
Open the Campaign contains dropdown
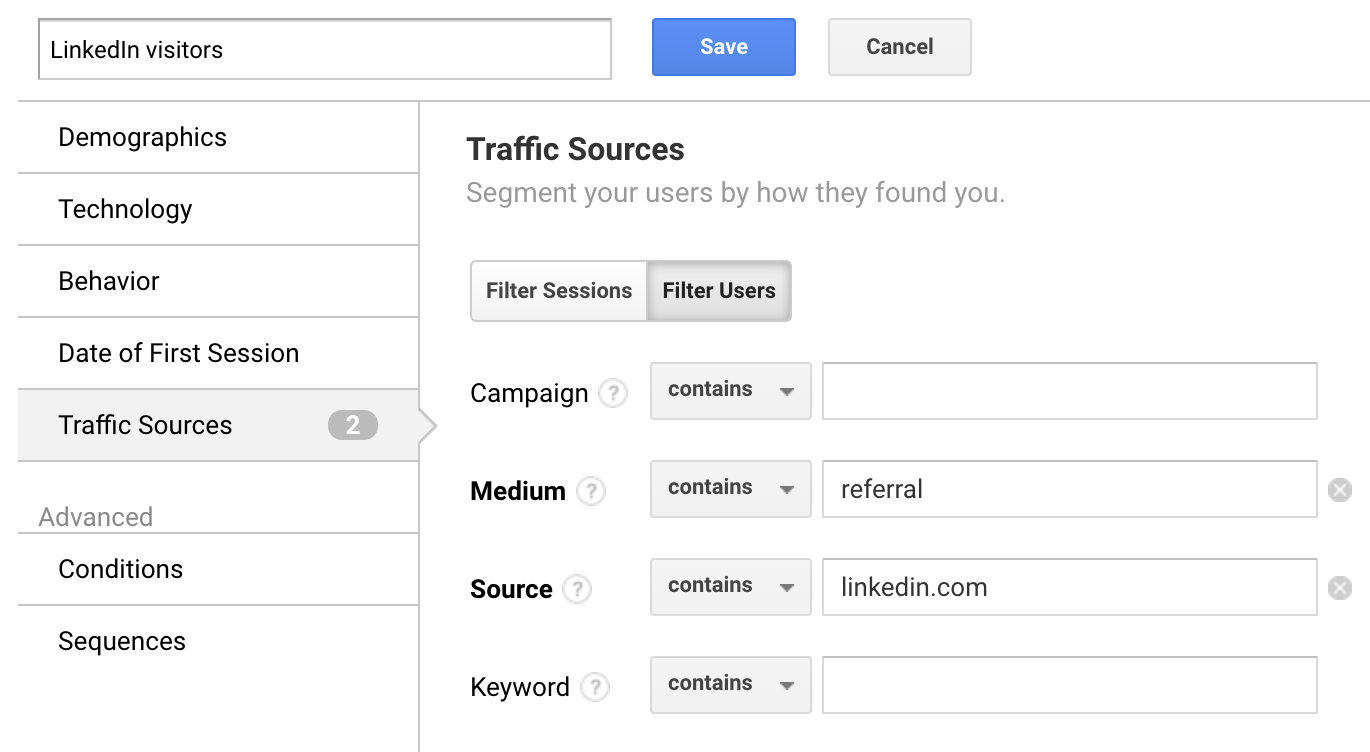click(730, 390)
